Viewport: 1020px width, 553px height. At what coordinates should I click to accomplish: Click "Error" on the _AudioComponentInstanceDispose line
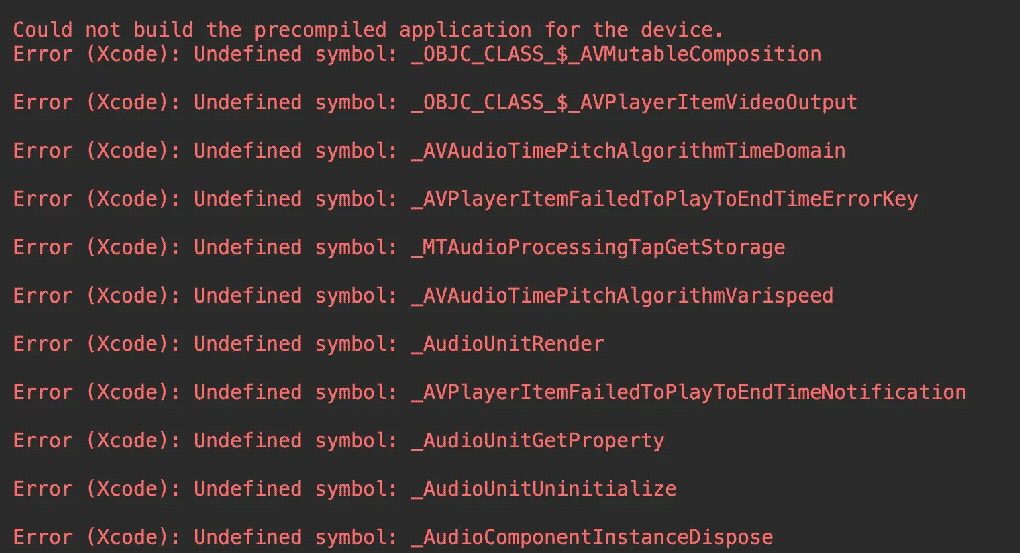click(x=43, y=538)
